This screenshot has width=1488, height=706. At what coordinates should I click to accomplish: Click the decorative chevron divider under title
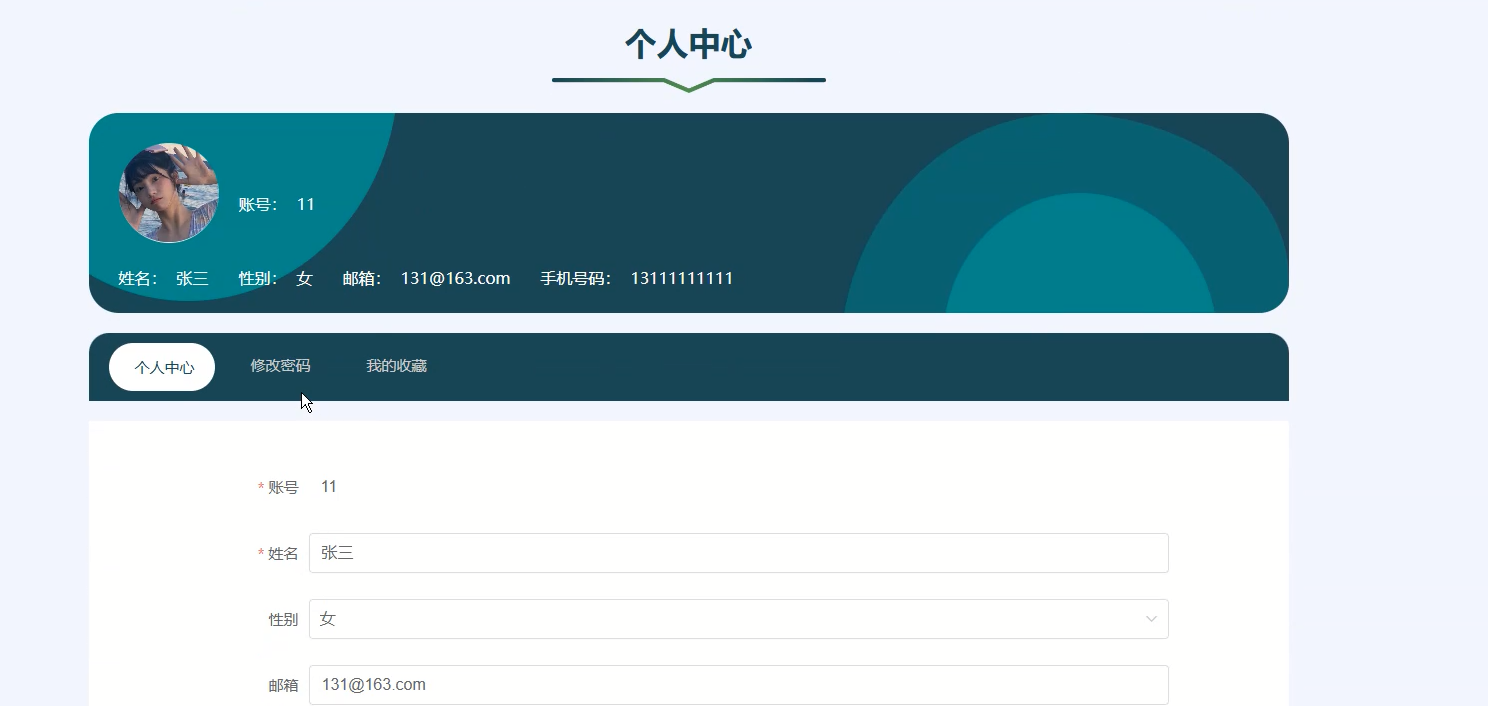(688, 83)
